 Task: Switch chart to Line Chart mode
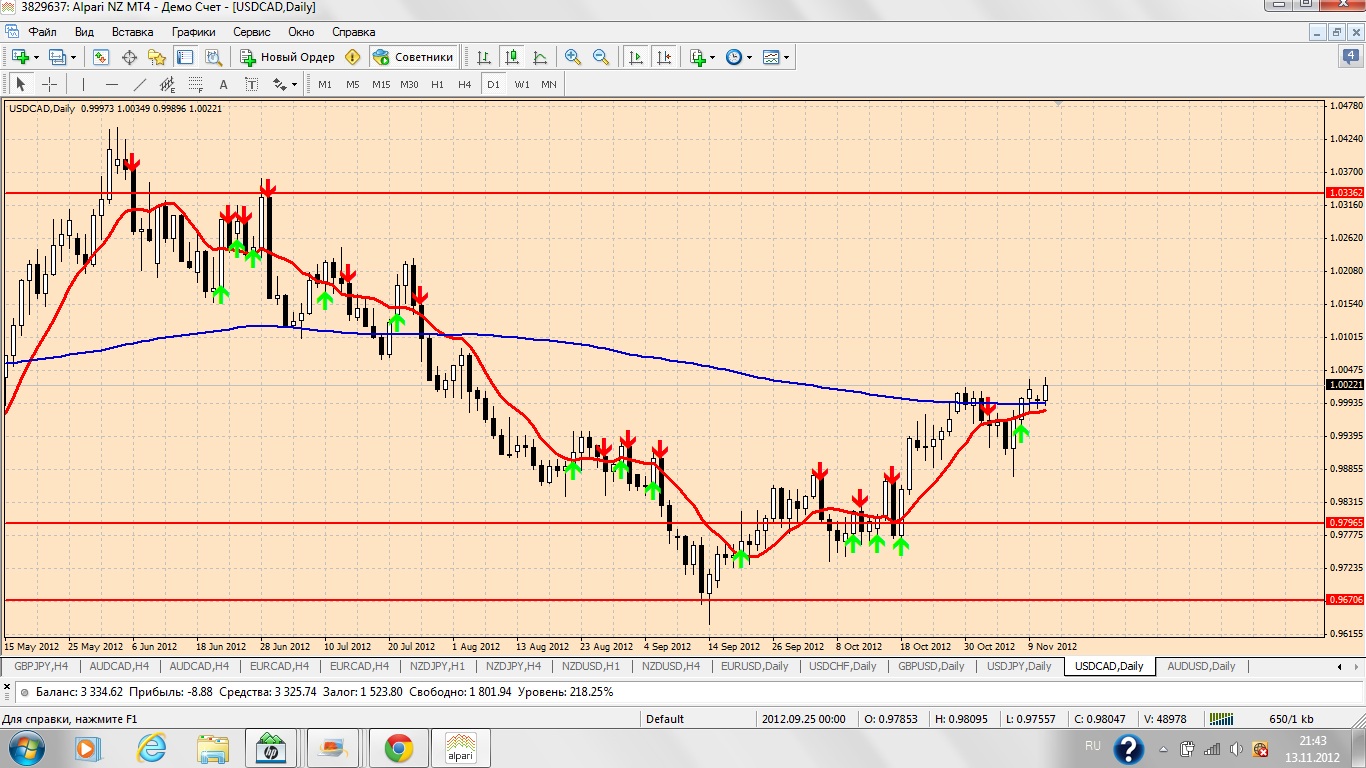[540, 57]
